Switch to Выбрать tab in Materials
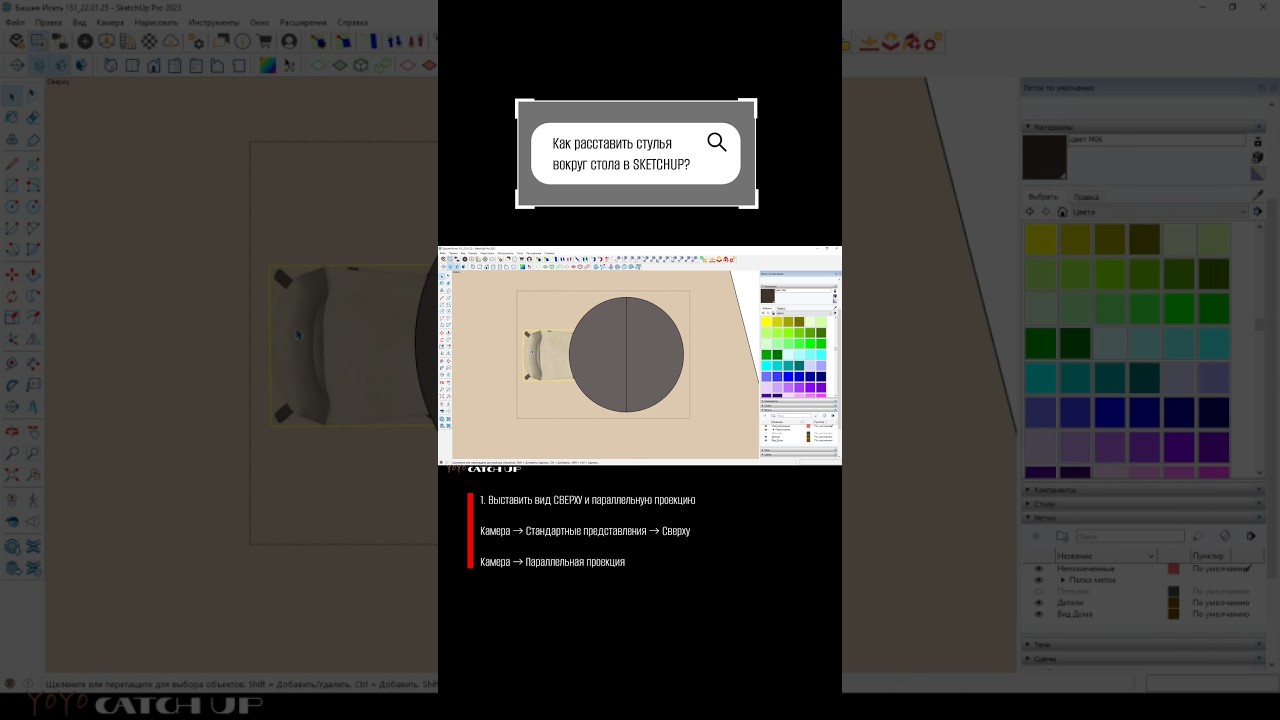1280x720 pixels. point(1043,197)
